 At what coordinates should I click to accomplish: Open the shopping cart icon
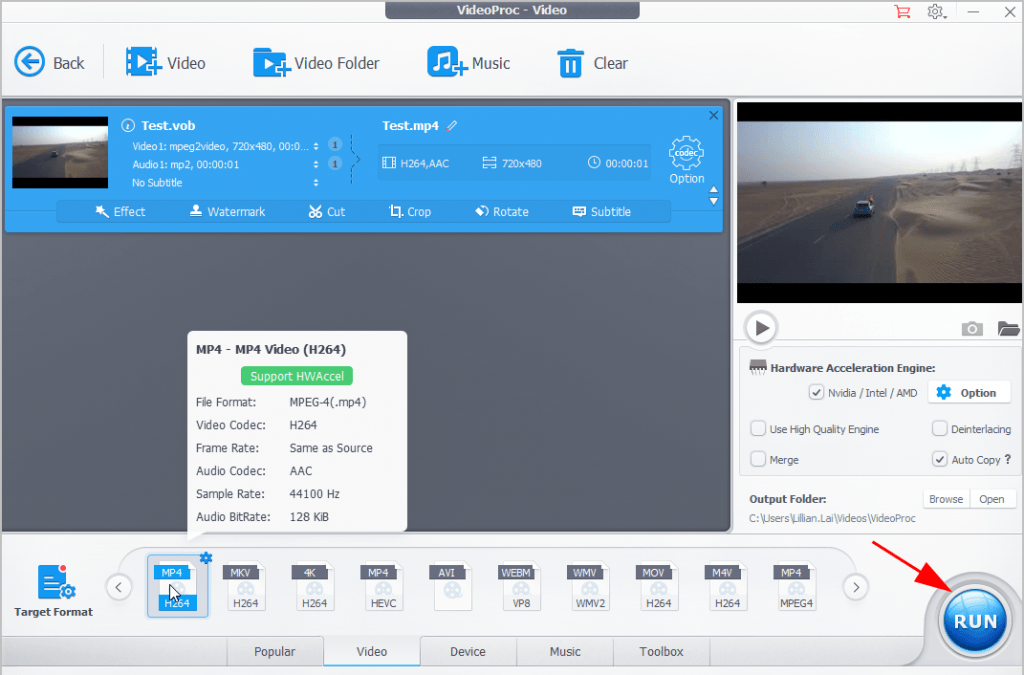(x=902, y=12)
